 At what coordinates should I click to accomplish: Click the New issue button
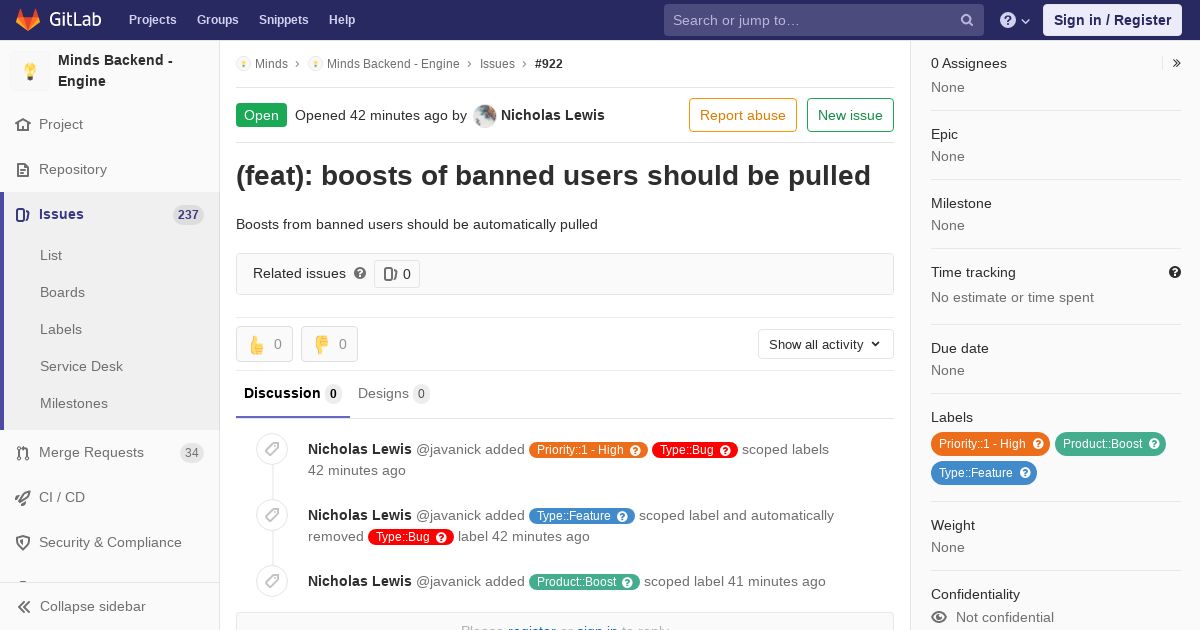pyautogui.click(x=850, y=115)
